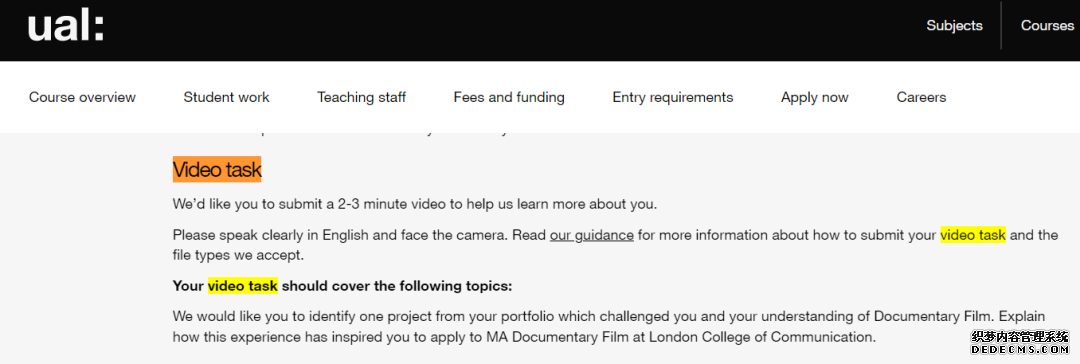The width and height of the screenshot is (1080, 364).
Task: View the Fees and funding section
Action: 509,97
